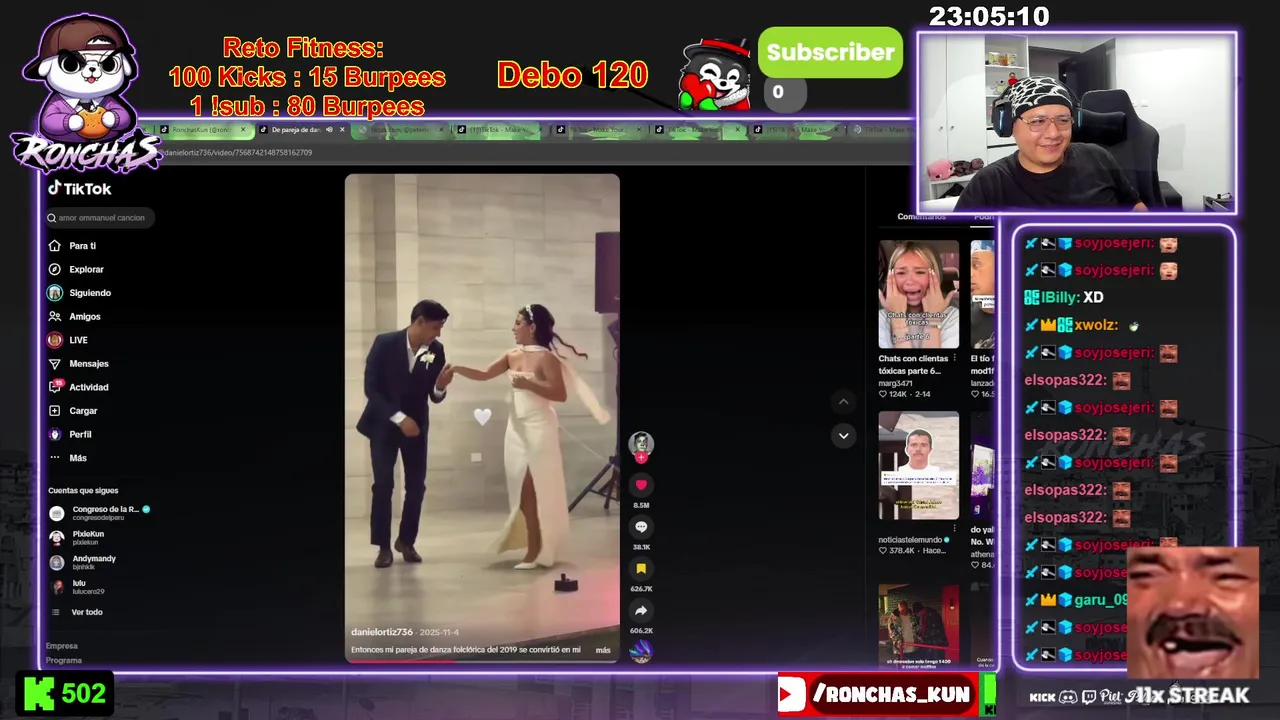This screenshot has height=720, width=1280.
Task: Open suggested thumbnail of two people embracing
Action: click(x=918, y=624)
